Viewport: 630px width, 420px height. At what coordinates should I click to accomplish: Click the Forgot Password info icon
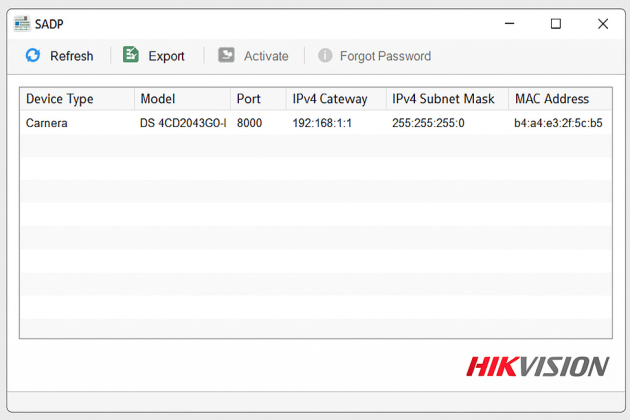(325, 55)
